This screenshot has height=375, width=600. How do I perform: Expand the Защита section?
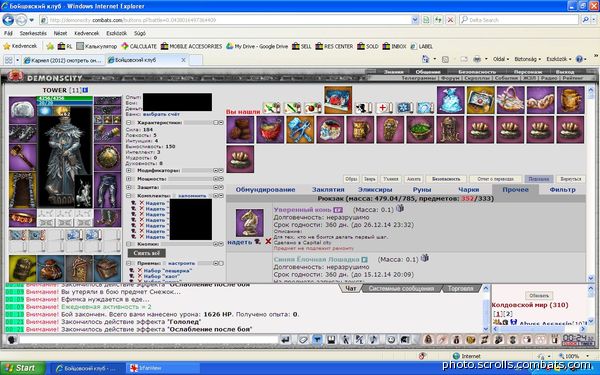129,188
